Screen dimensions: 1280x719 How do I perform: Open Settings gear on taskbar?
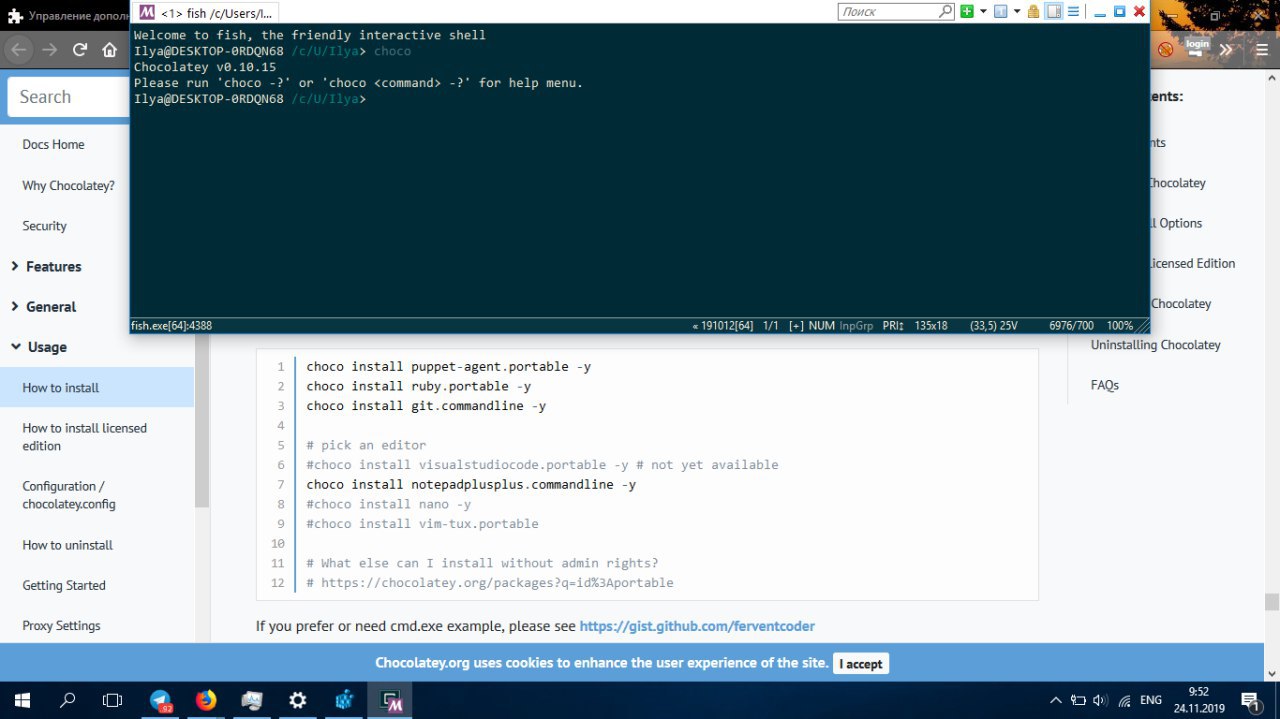pyautogui.click(x=298, y=700)
